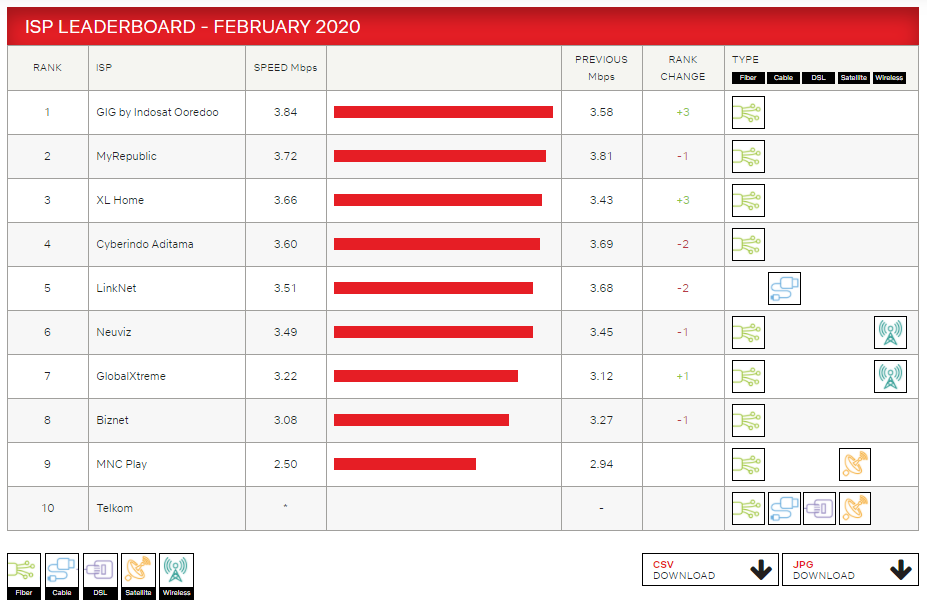927x609 pixels.
Task: Click the DSL icon in Telkom row
Action: coord(819,508)
